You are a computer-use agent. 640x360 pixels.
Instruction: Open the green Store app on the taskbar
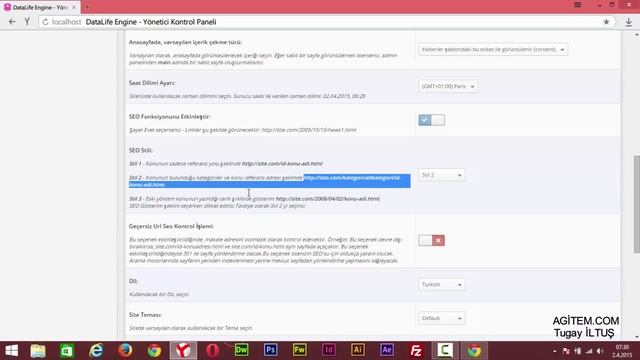point(67,351)
